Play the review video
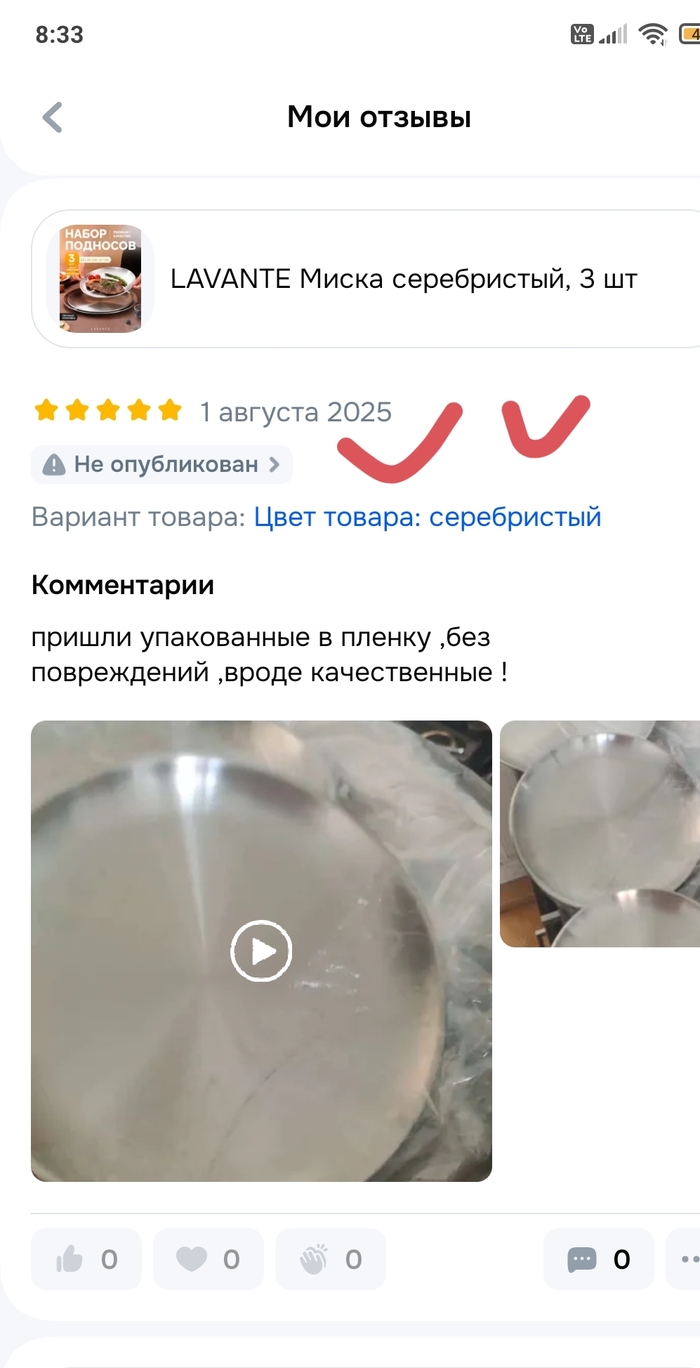 pyautogui.click(x=261, y=950)
